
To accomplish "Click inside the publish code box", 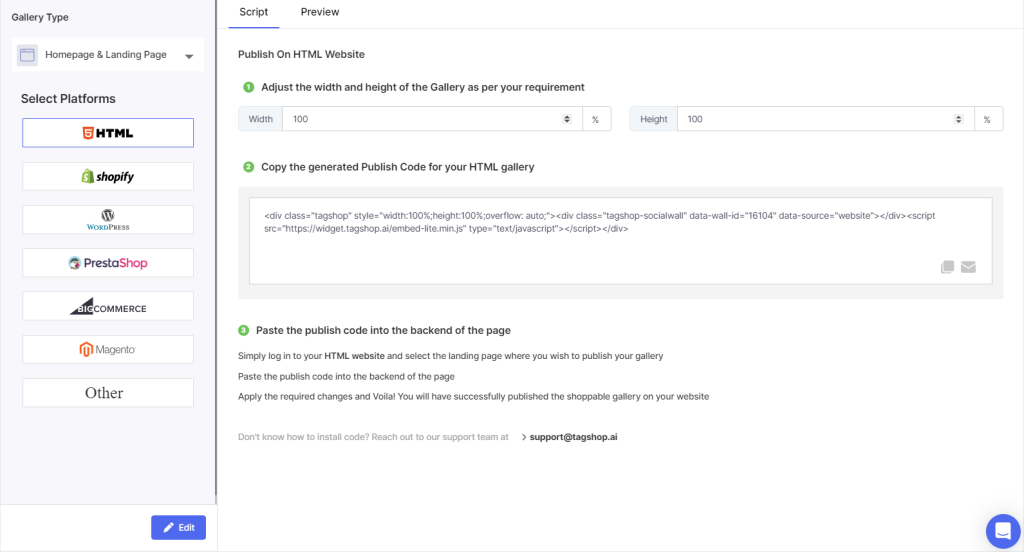I will tap(620, 241).
